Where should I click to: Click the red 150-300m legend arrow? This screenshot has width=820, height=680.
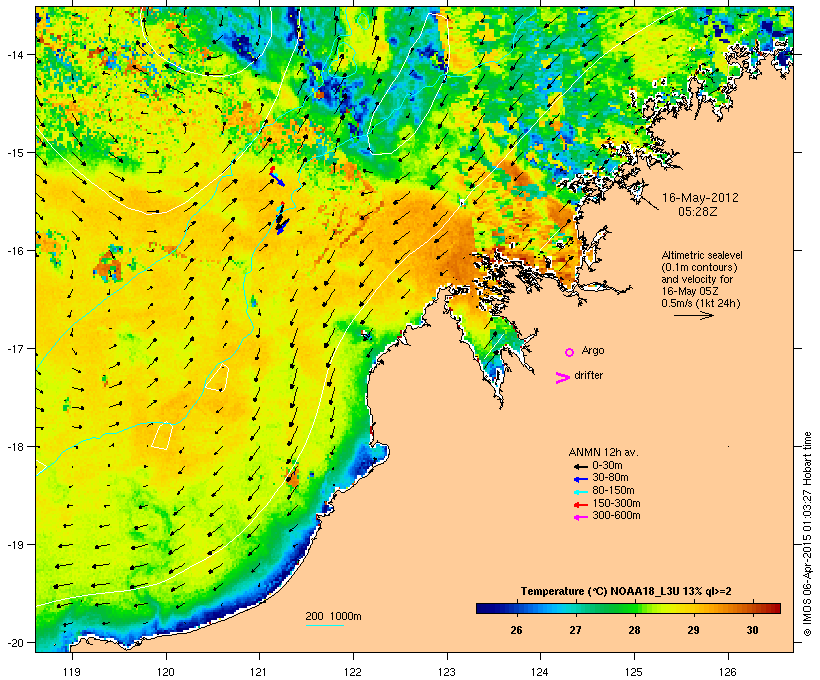click(581, 505)
